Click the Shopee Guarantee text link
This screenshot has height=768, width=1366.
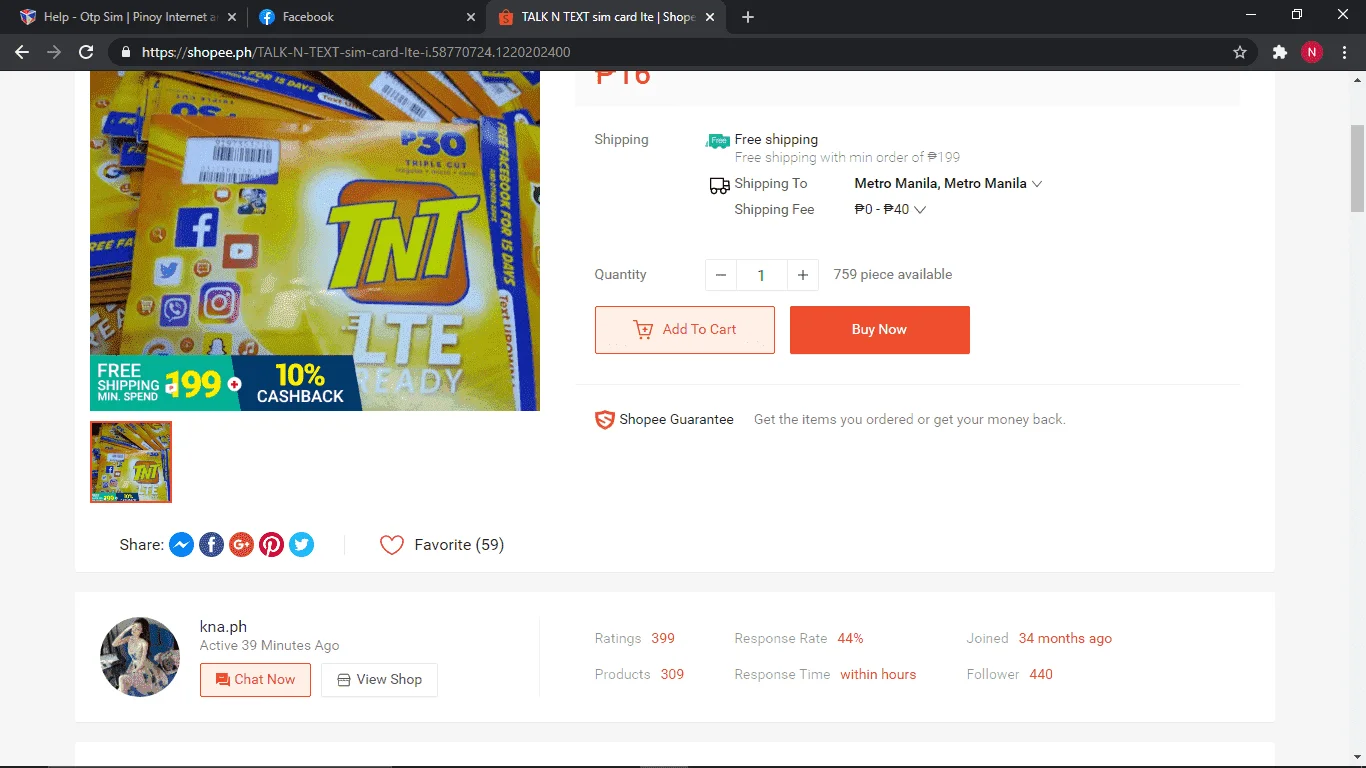coord(676,420)
